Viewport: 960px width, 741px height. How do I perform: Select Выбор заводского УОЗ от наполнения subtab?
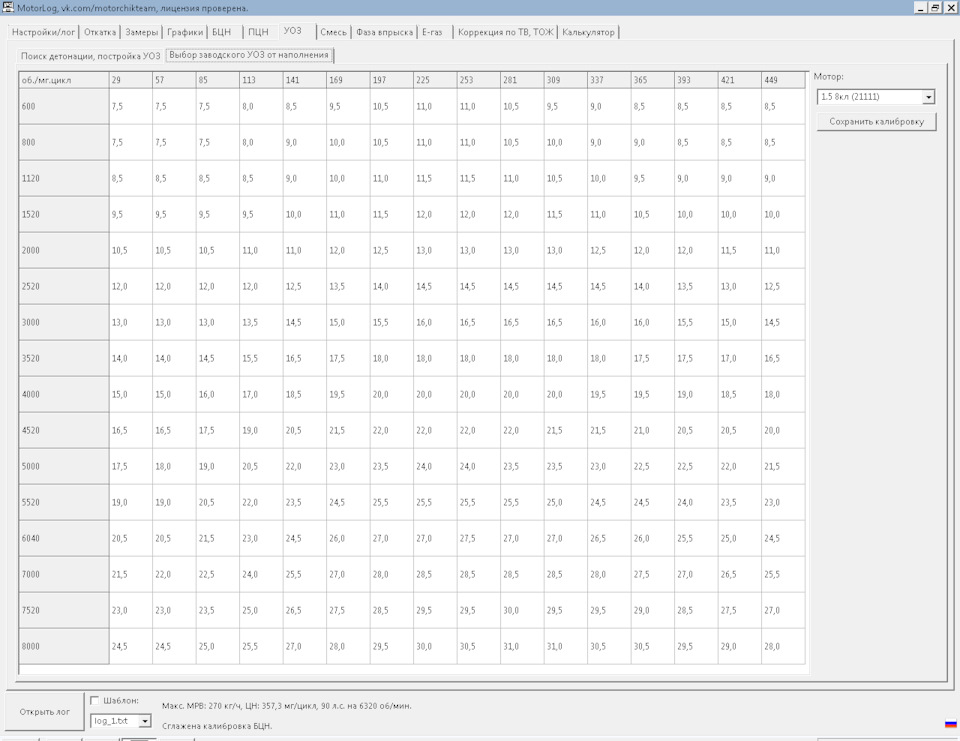249,55
